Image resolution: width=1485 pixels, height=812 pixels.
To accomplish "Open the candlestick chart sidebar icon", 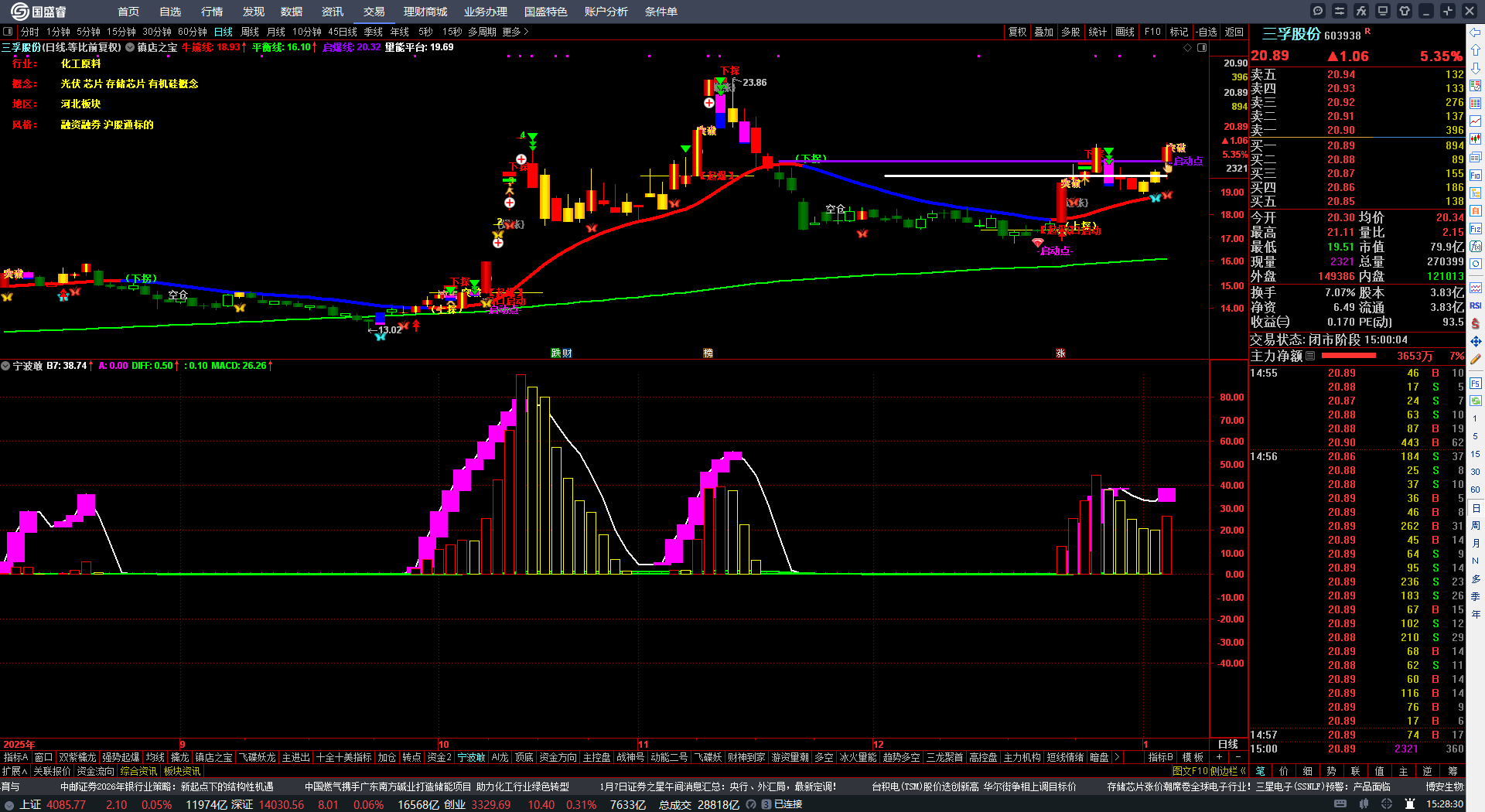I will click(1476, 138).
